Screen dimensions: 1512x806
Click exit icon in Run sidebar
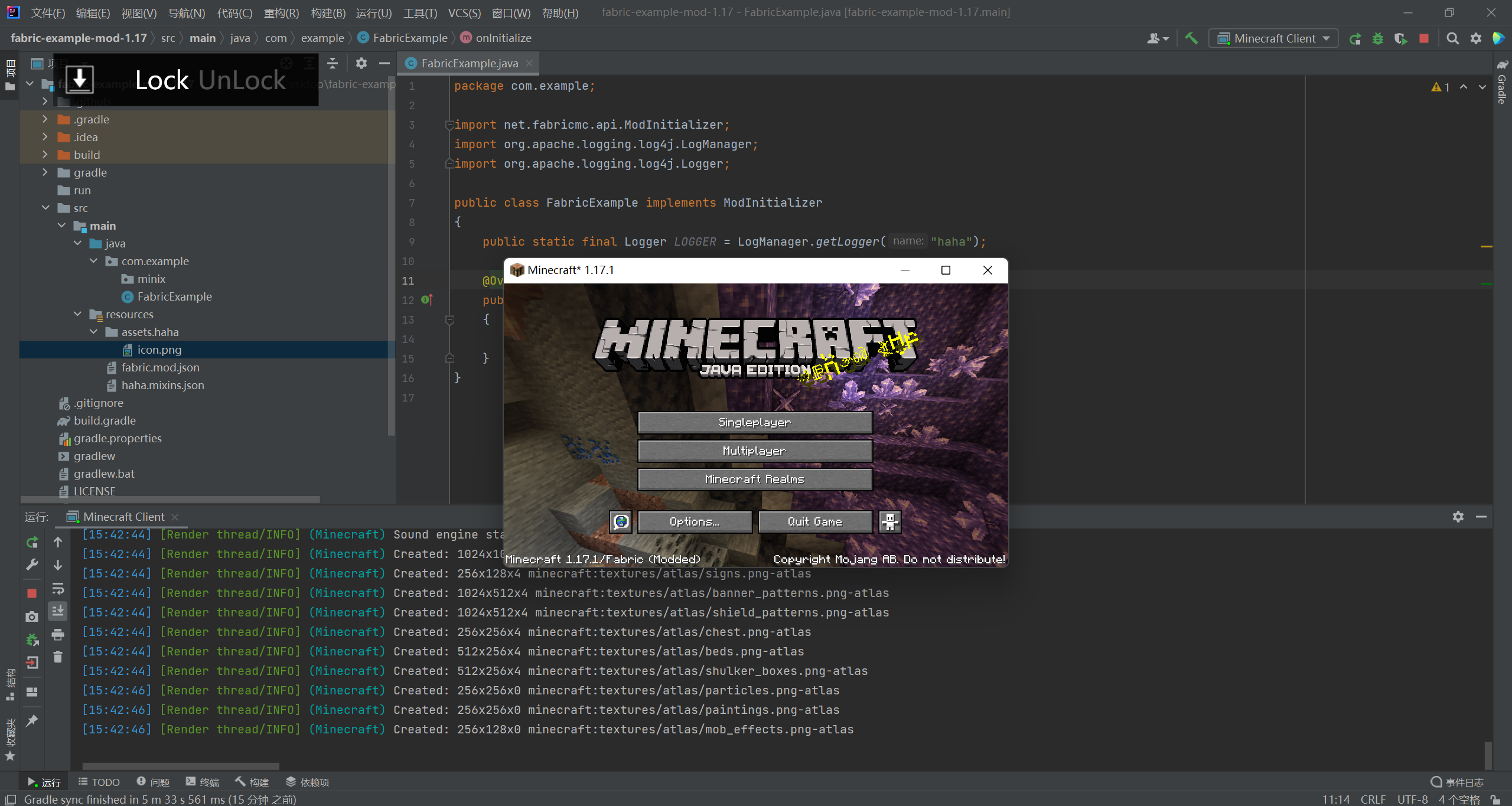(x=32, y=663)
